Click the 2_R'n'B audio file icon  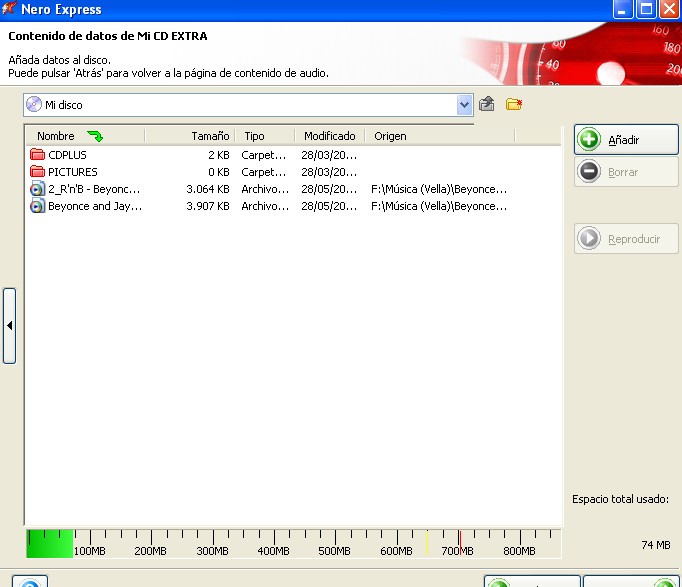pyautogui.click(x=37, y=189)
